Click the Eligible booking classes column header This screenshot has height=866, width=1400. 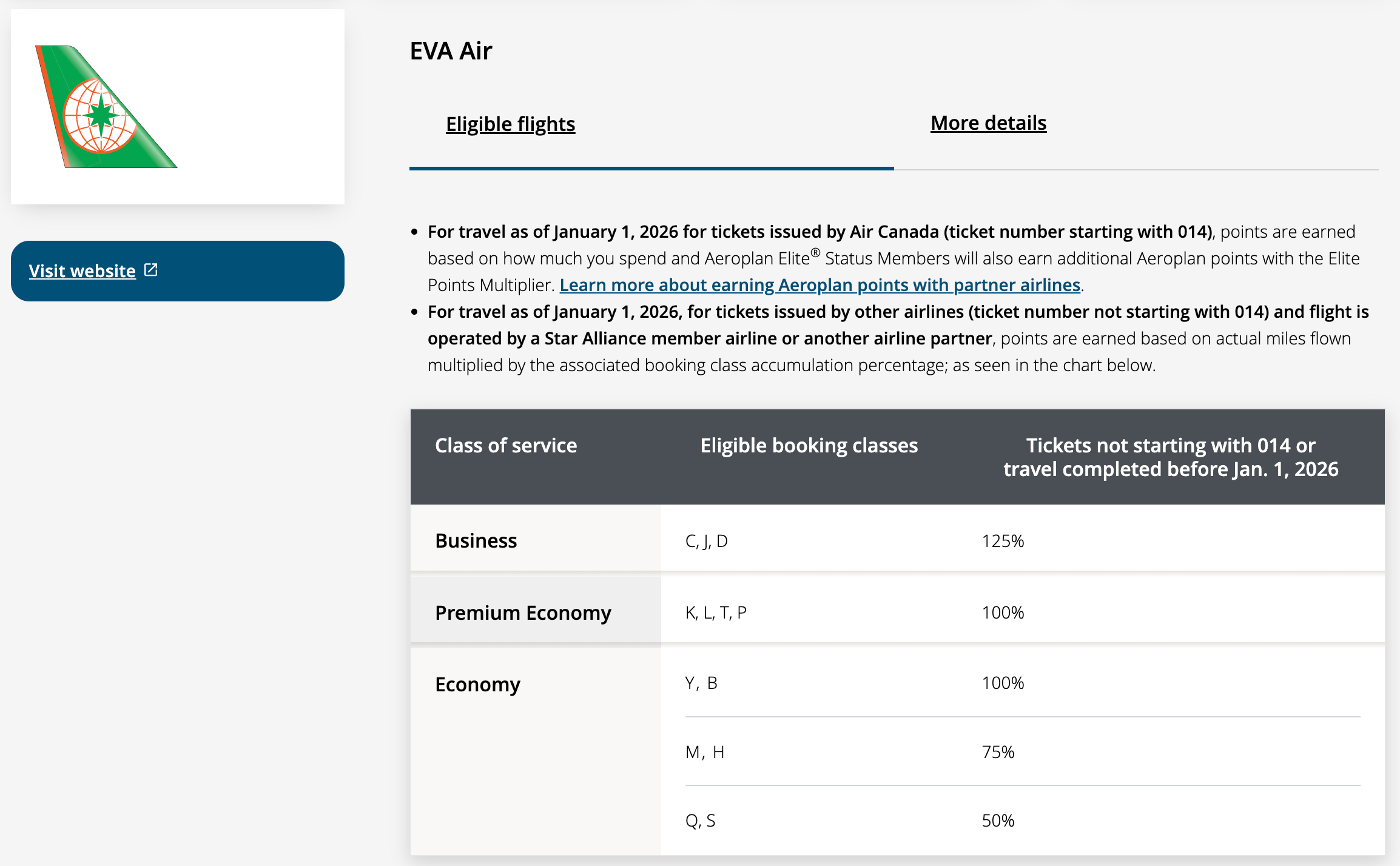[x=809, y=446]
